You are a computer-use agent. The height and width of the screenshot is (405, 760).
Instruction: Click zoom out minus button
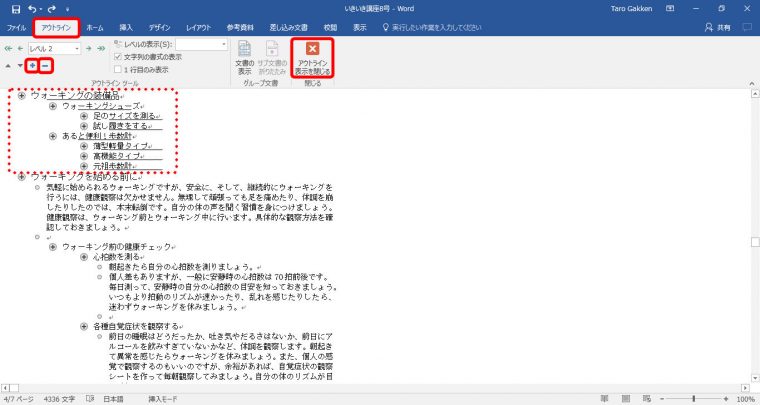coord(663,399)
